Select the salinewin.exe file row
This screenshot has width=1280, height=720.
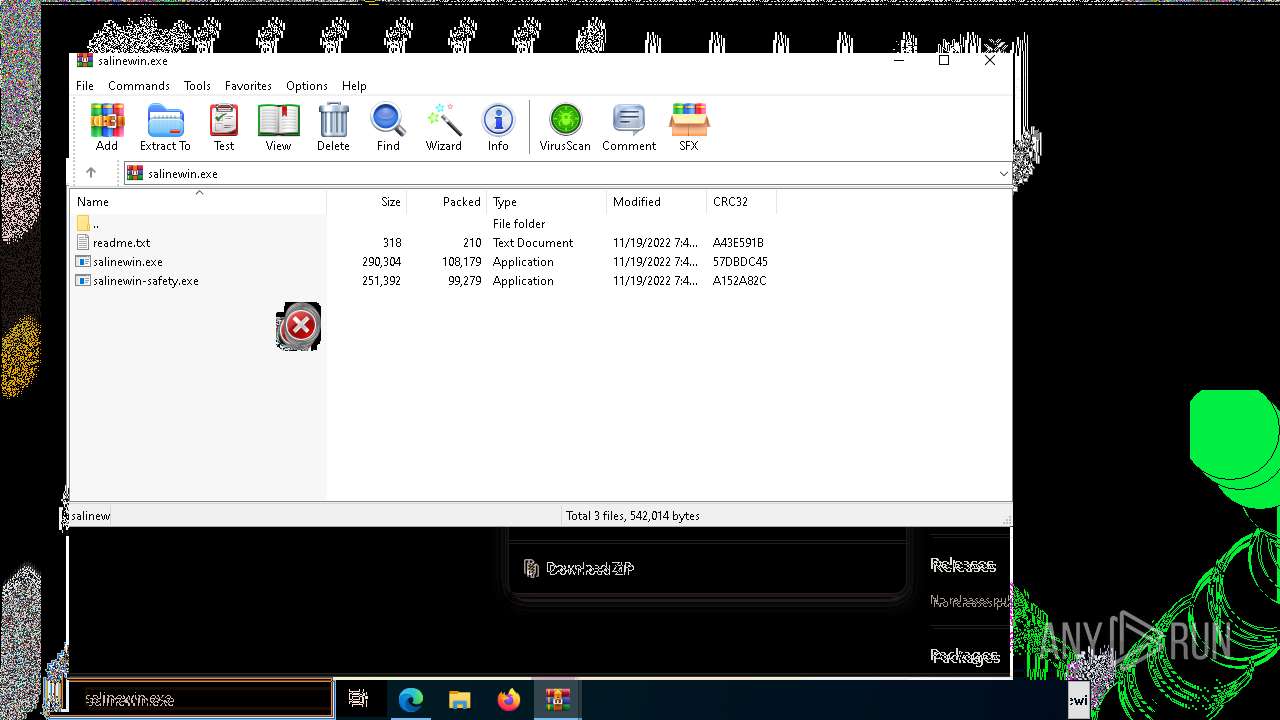pyautogui.click(x=425, y=262)
